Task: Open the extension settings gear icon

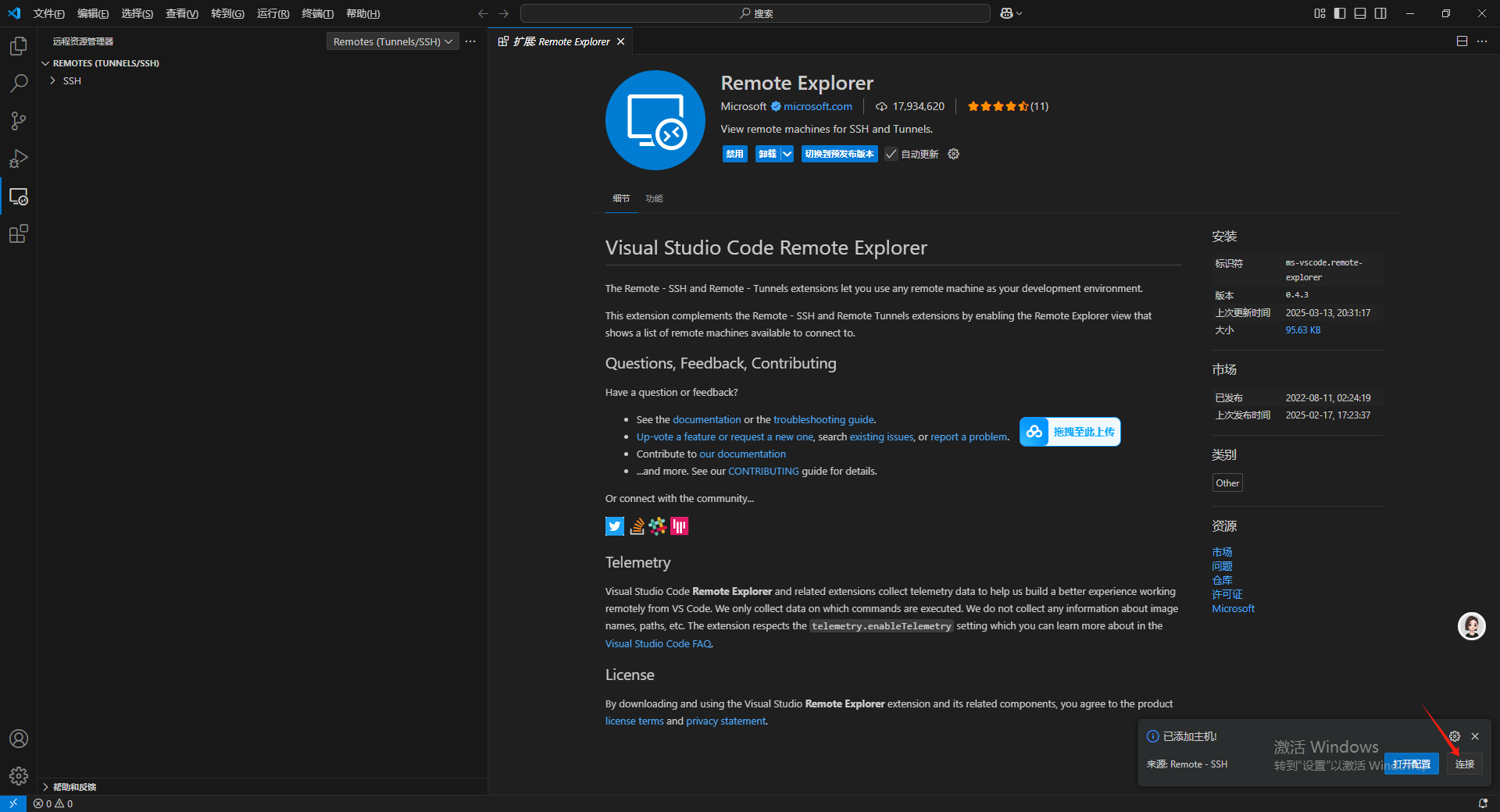Action: point(953,154)
